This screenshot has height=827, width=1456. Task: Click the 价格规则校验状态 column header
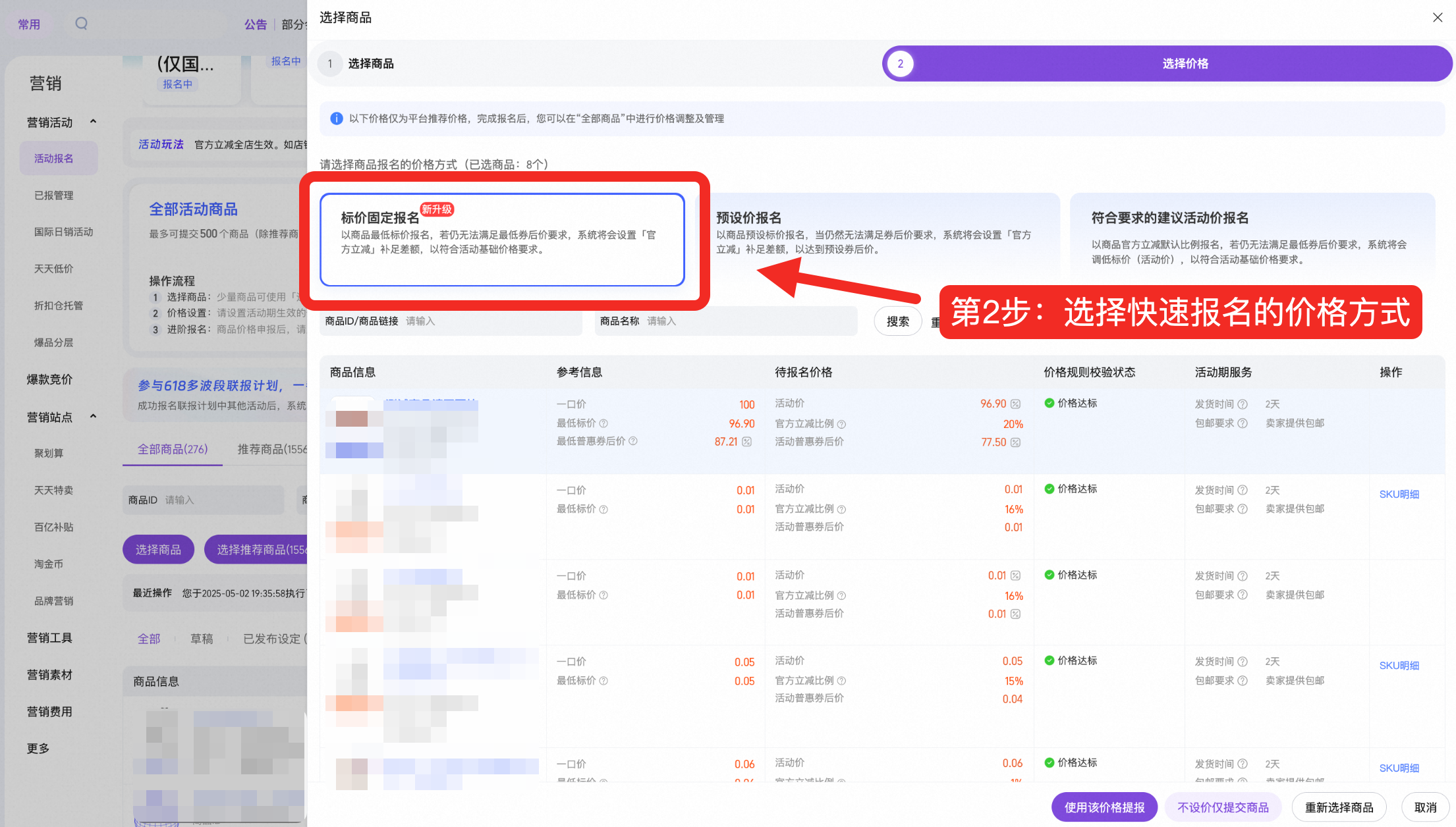tap(1090, 373)
